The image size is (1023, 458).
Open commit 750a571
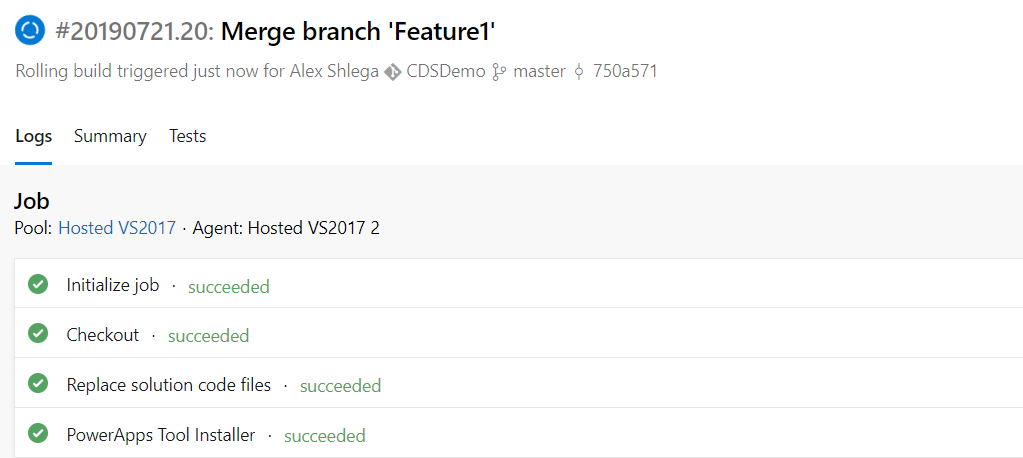pos(624,71)
